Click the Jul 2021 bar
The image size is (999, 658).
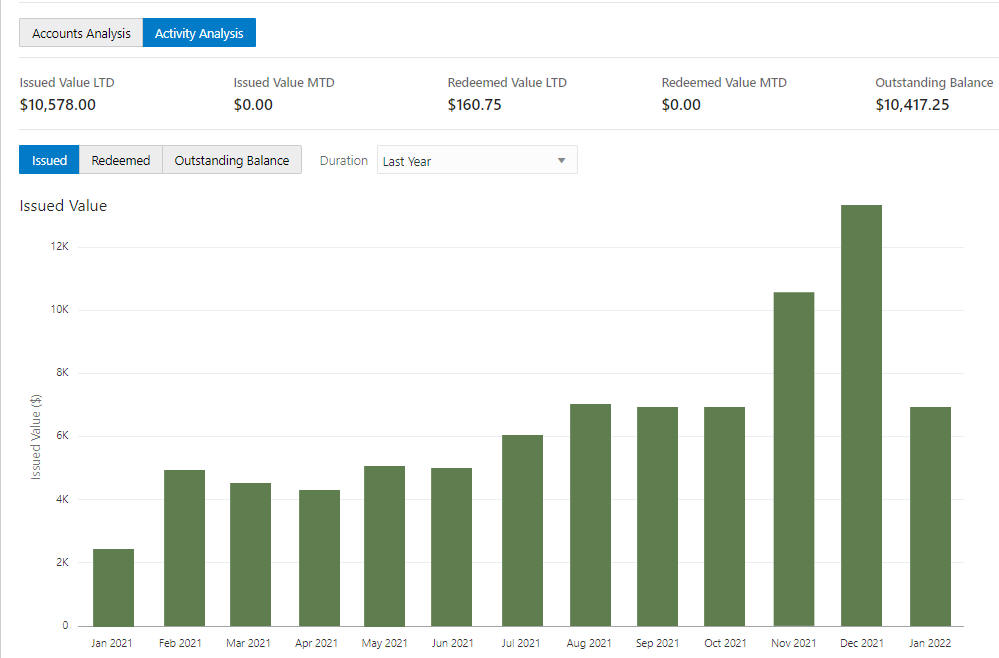(x=522, y=531)
